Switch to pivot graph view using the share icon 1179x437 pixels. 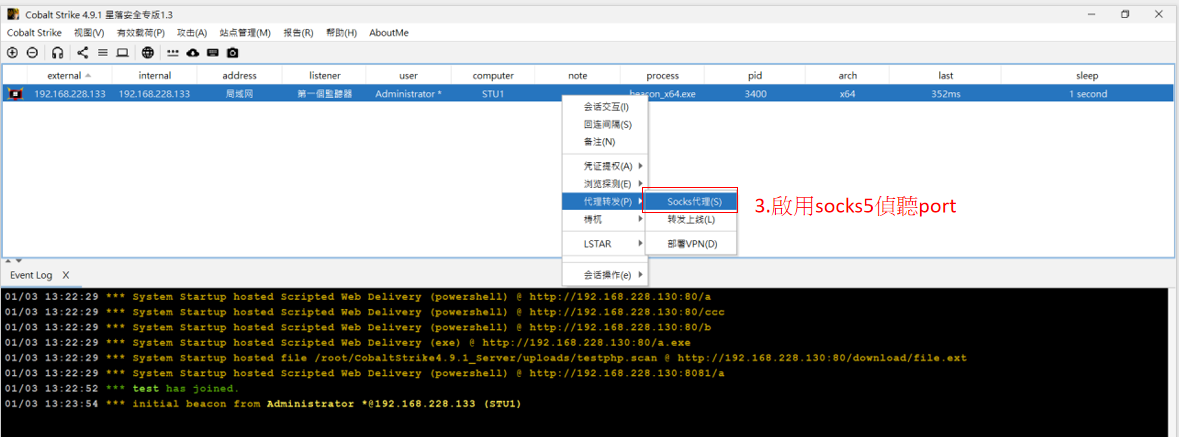(83, 53)
